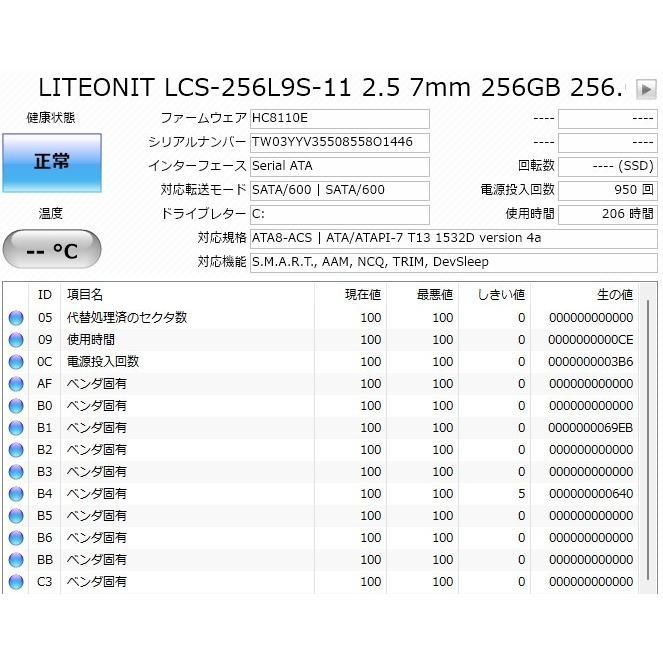Image resolution: width=663 pixels, height=663 pixels.
Task: Click the blue status orb for ID 0C
Action: 16,362
